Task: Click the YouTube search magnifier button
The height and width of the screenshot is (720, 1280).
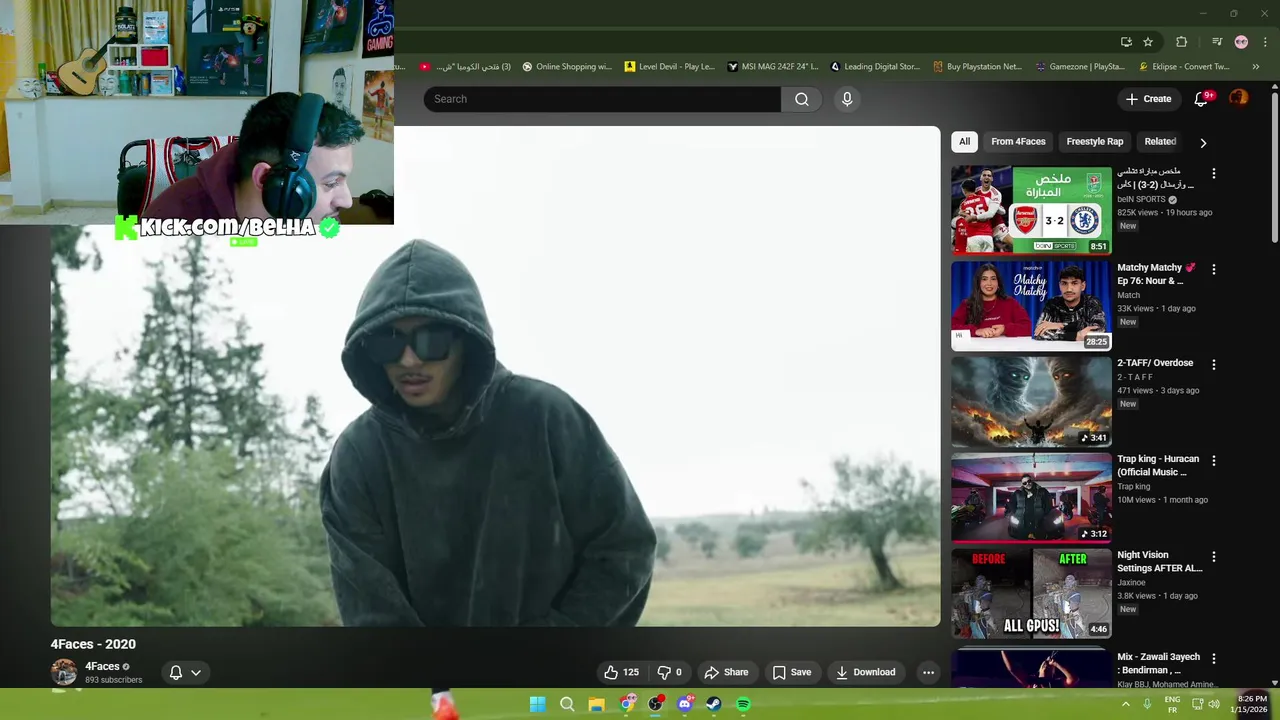Action: tap(802, 99)
